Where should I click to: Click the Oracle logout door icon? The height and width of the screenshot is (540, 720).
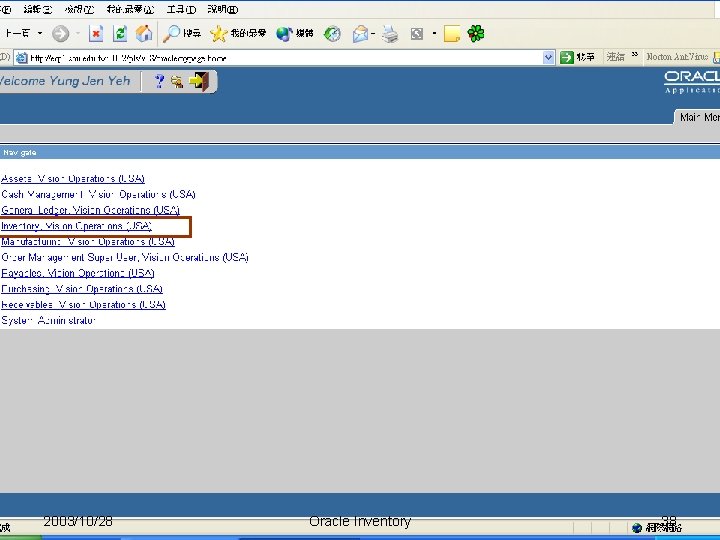[x=199, y=81]
